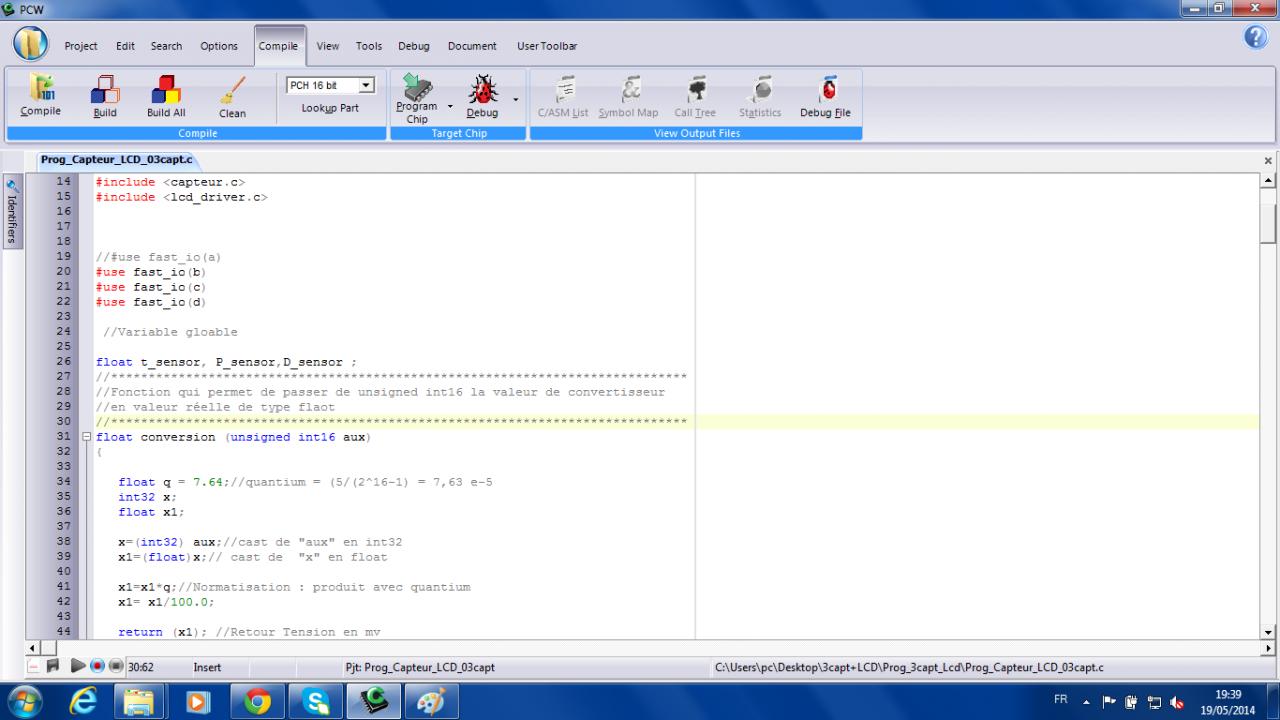Open the Search menu
The height and width of the screenshot is (720, 1280).
166,46
